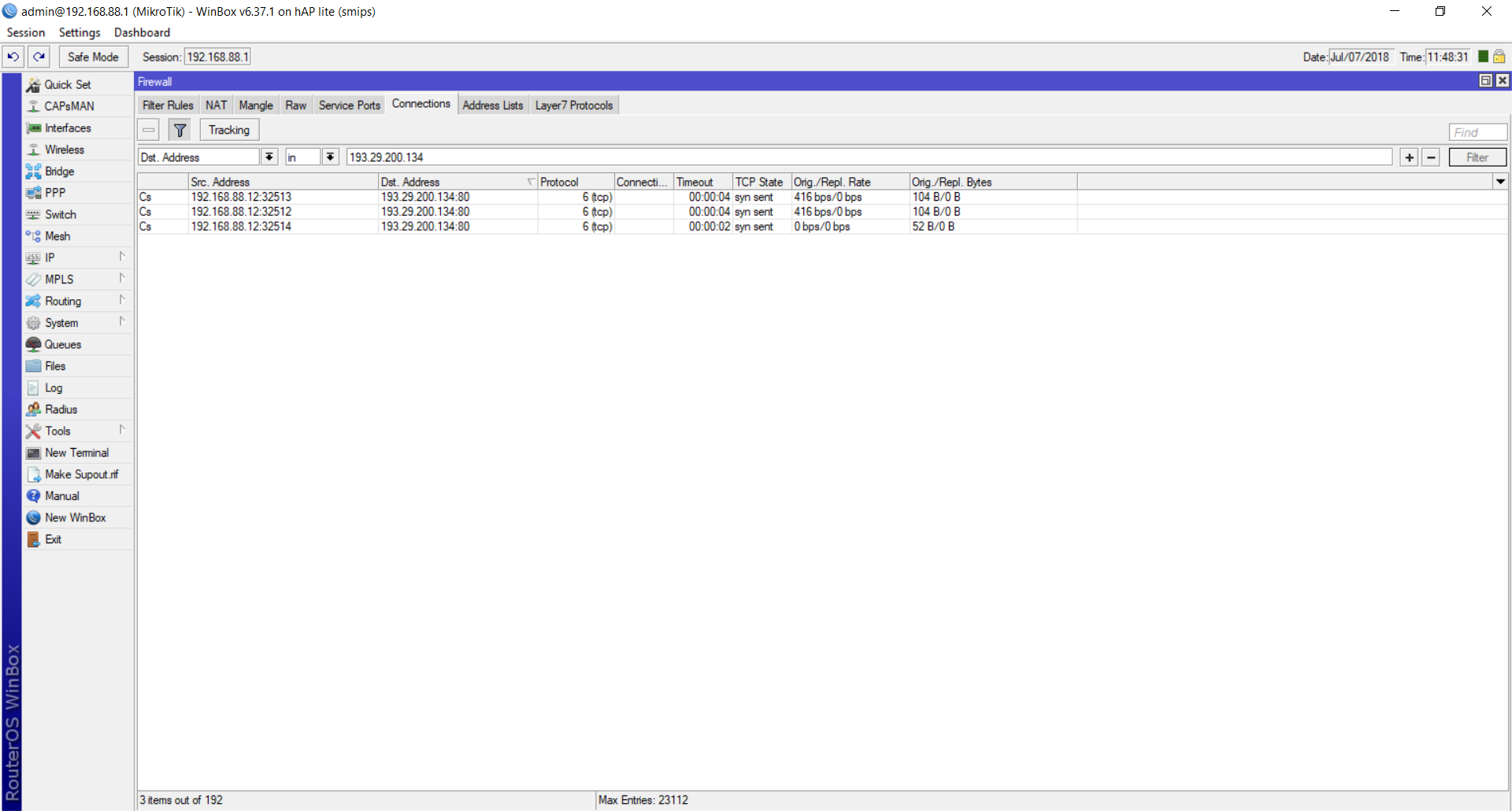Switch to Raw tab
The width and height of the screenshot is (1512, 811).
(x=296, y=106)
